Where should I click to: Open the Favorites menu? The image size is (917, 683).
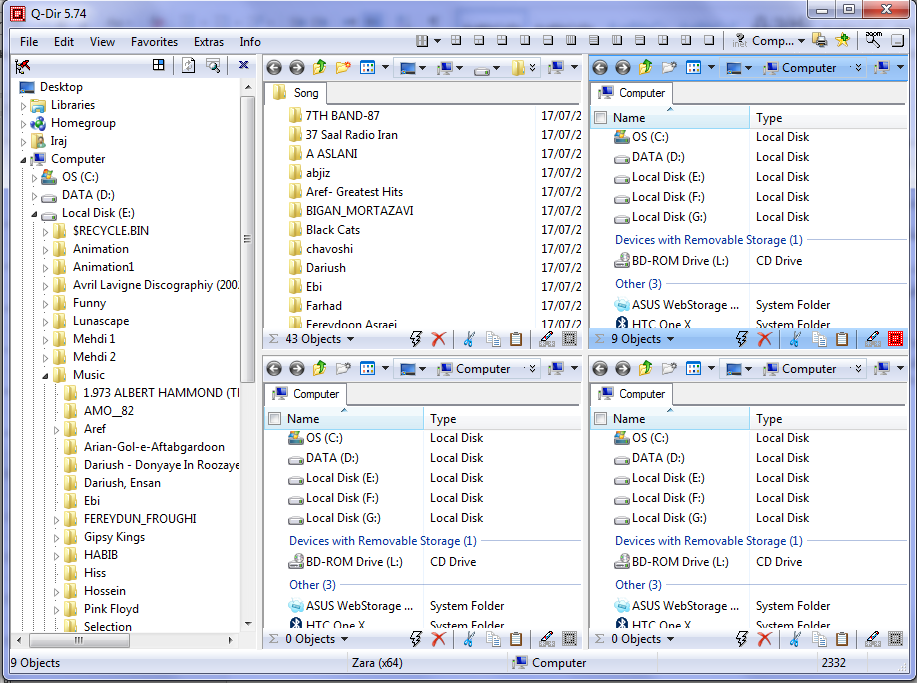154,42
